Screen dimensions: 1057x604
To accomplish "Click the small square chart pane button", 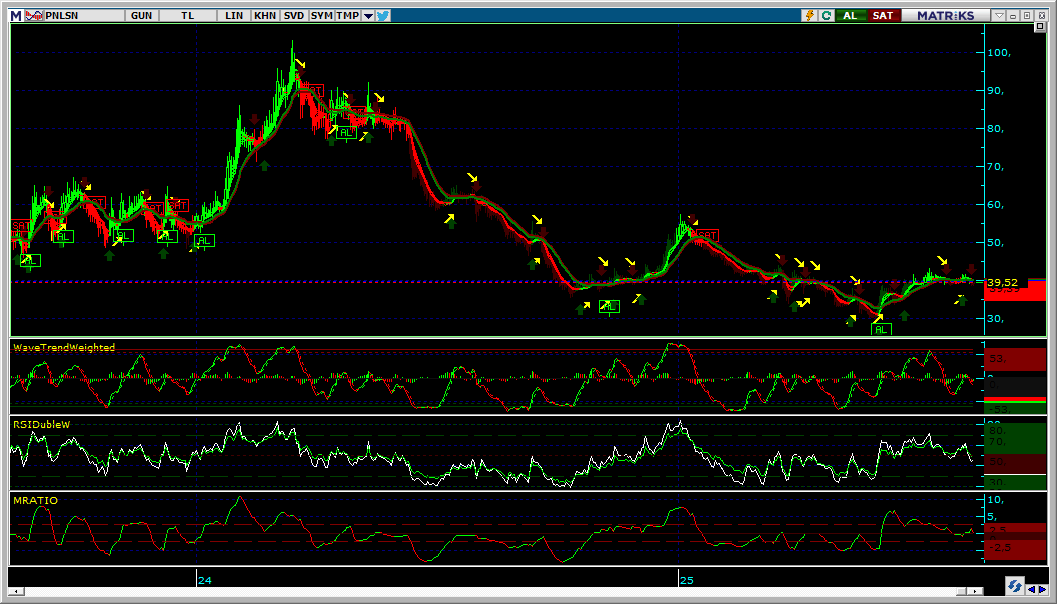I will (1039, 27).
